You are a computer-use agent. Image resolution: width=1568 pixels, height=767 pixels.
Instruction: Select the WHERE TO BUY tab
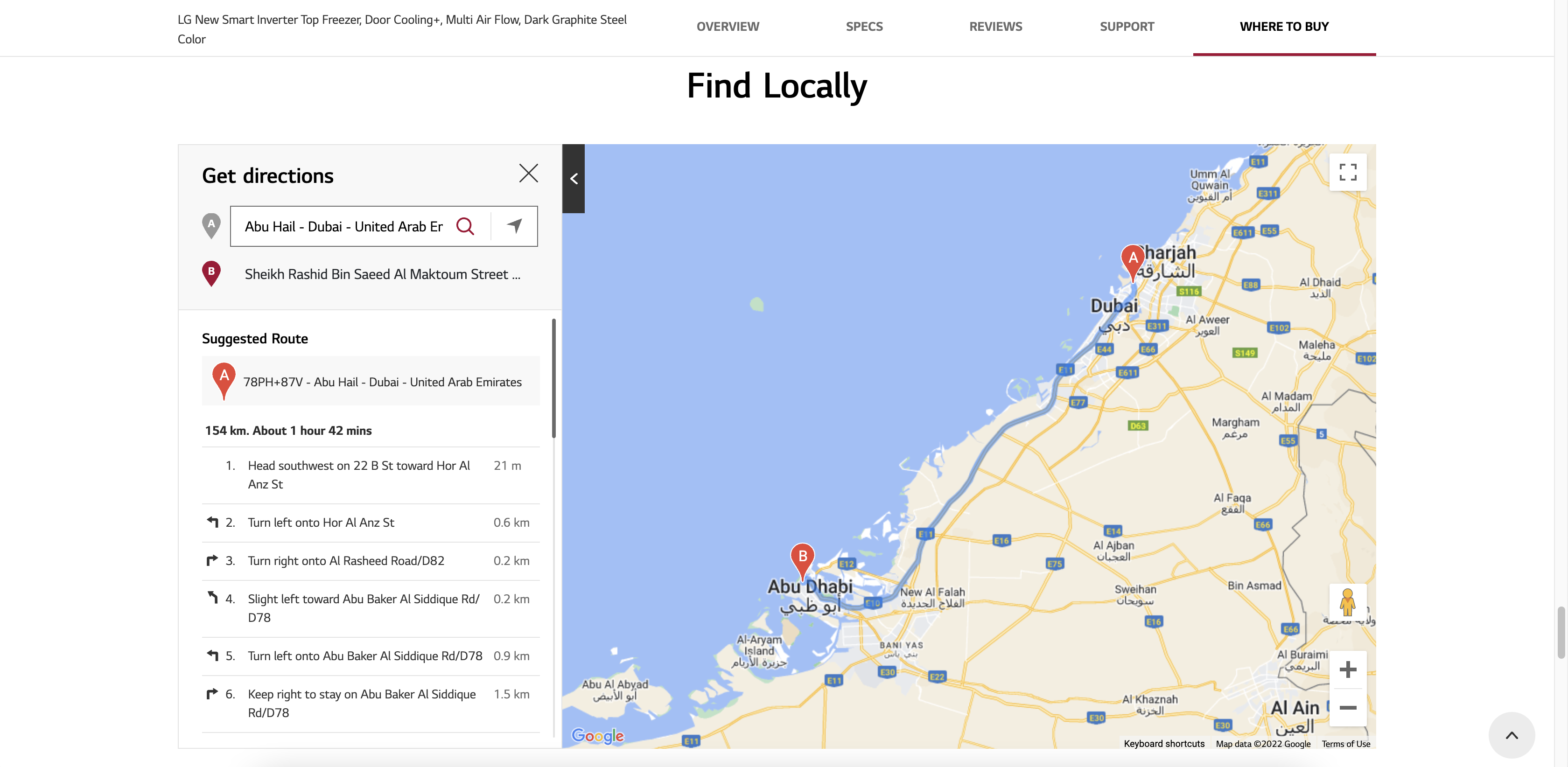(x=1284, y=27)
